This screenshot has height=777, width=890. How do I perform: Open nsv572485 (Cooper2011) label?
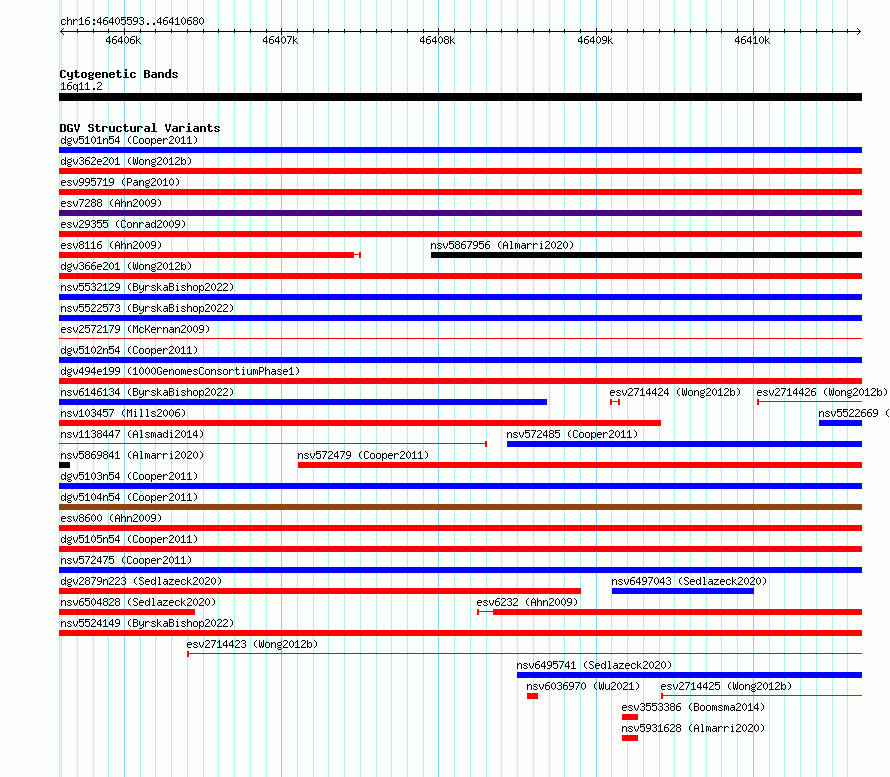point(572,434)
